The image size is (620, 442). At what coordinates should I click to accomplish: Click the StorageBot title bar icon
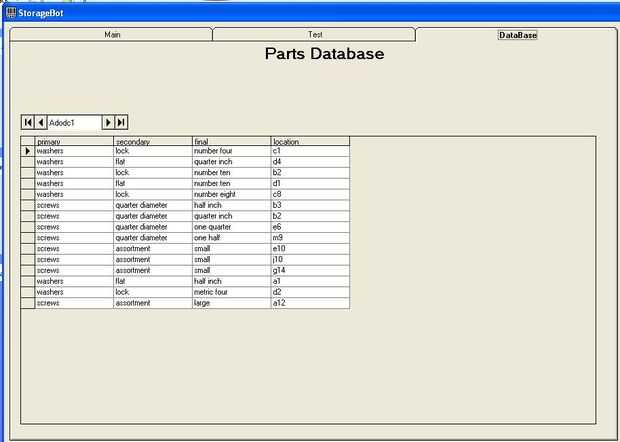point(11,13)
